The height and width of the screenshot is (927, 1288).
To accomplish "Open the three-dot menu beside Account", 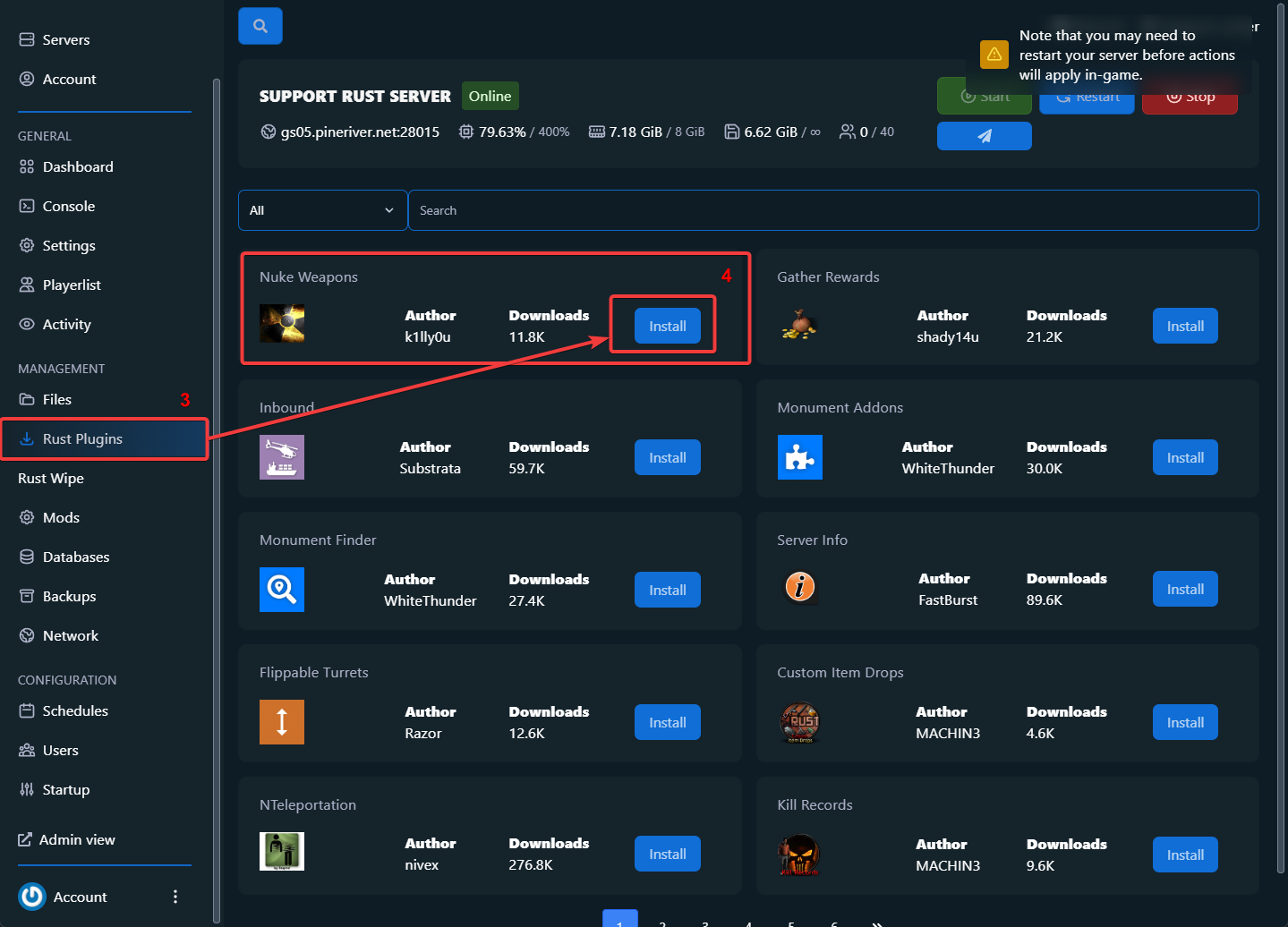I will [175, 897].
